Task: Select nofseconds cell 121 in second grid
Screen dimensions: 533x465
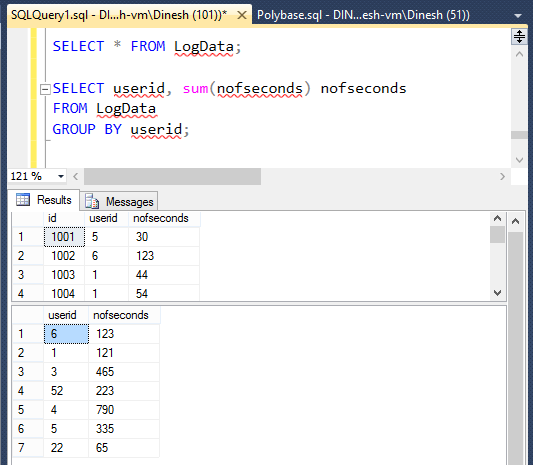Action: click(x=124, y=353)
